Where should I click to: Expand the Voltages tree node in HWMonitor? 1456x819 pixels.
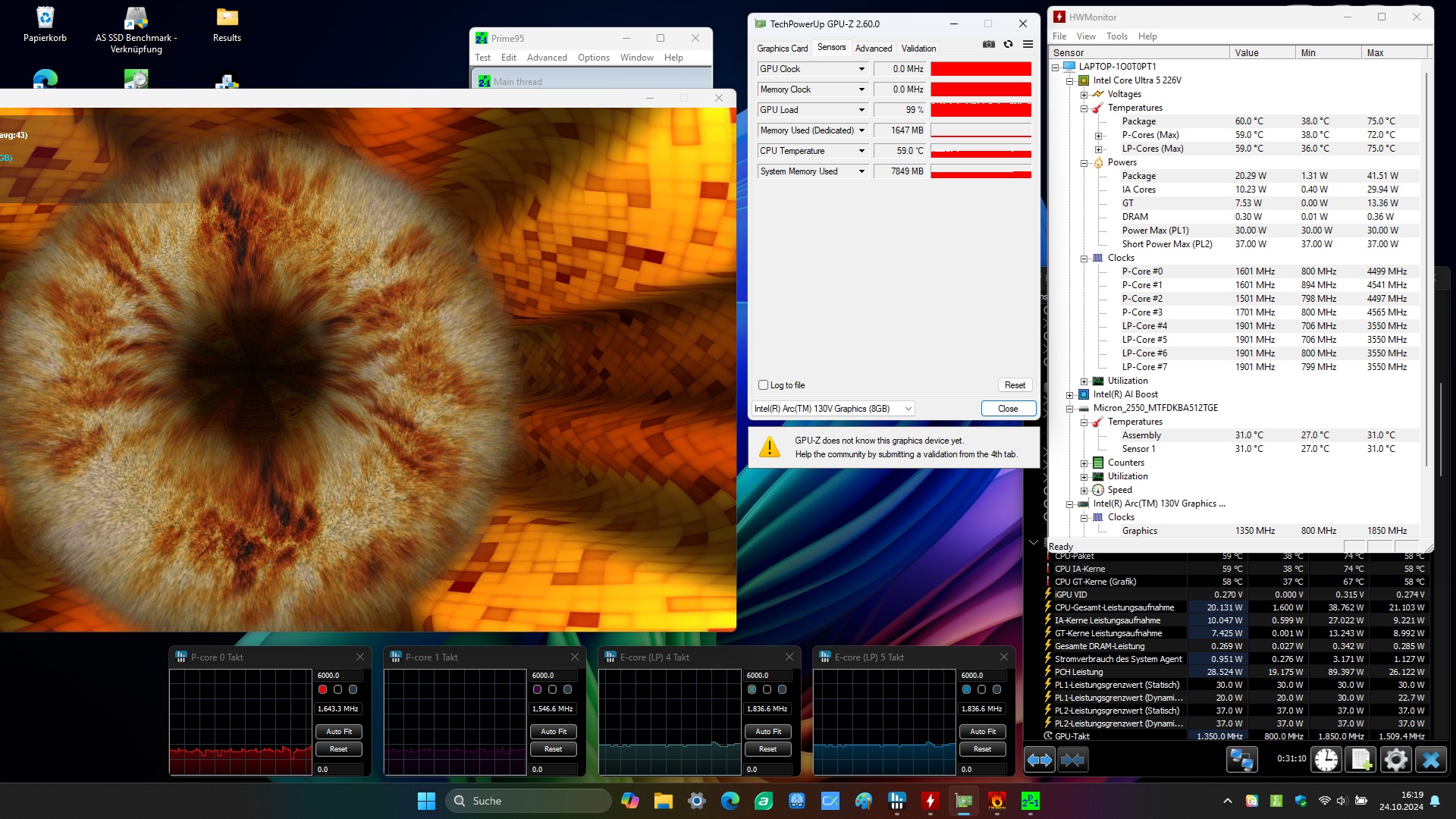[1084, 95]
